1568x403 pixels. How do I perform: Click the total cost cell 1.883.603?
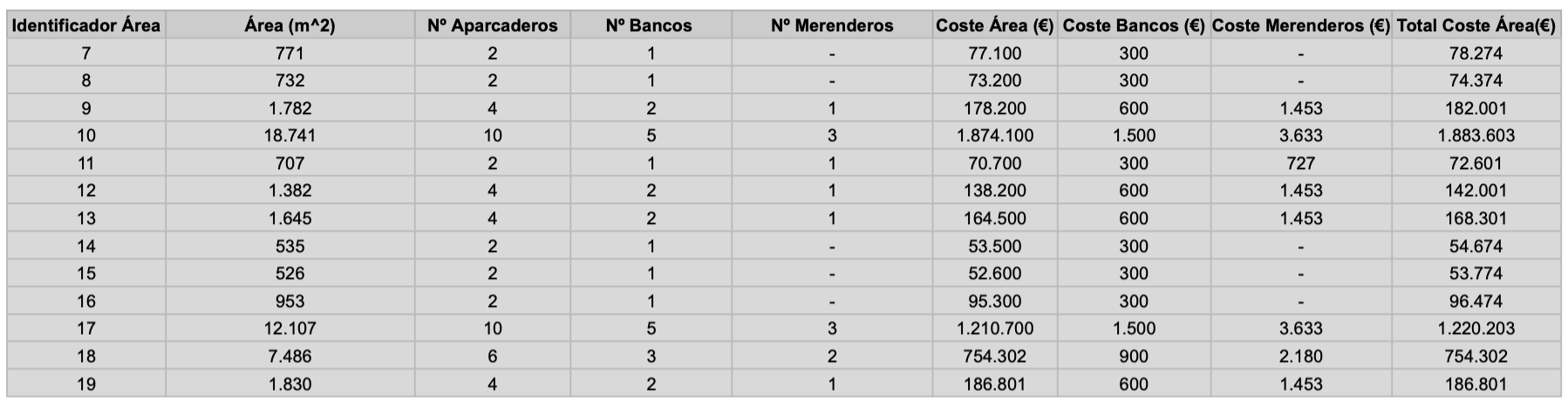[x=1476, y=135]
